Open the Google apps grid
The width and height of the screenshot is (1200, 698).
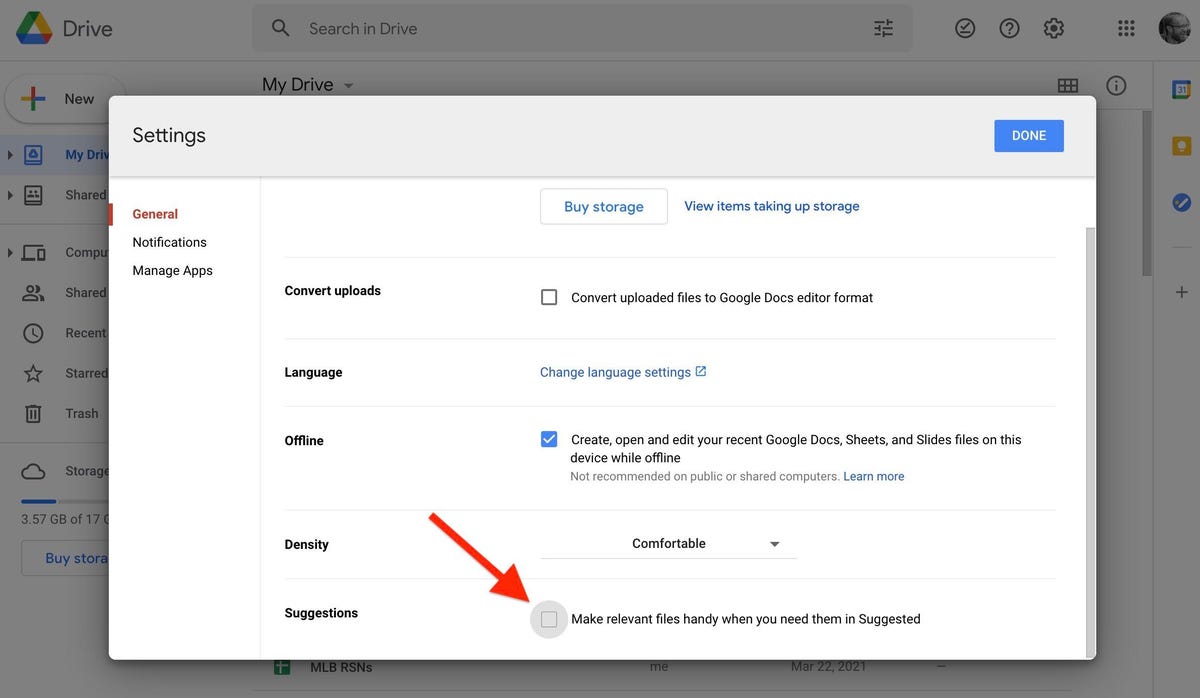[x=1126, y=28]
